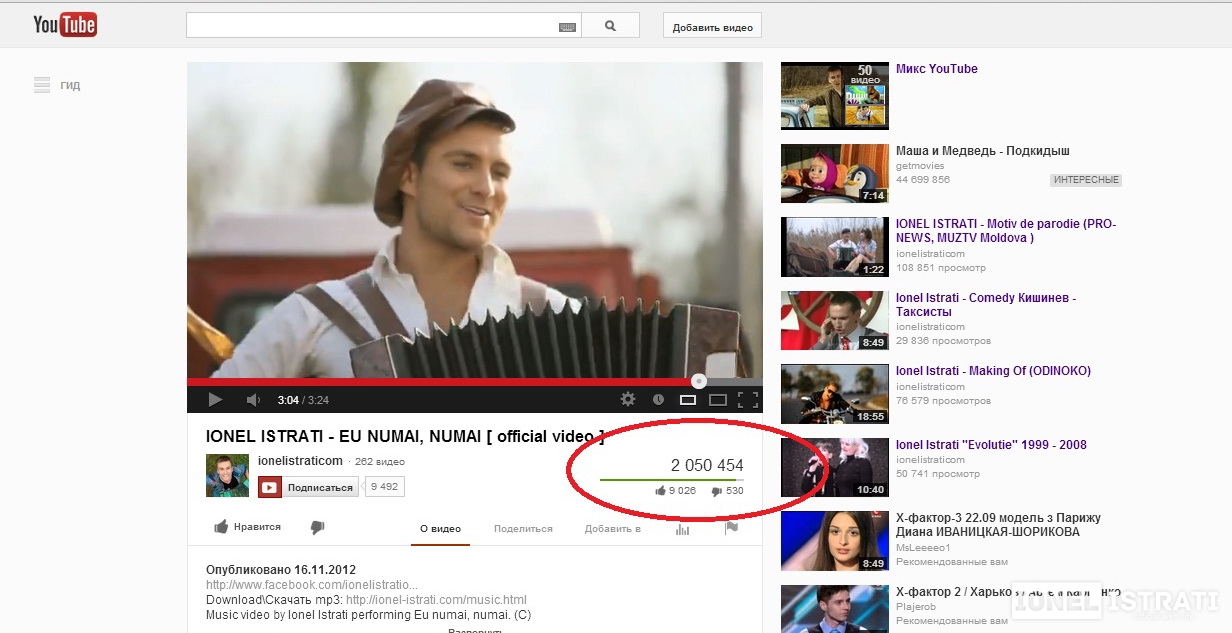Report the video using flag icon
The width and height of the screenshot is (1232, 633).
[x=731, y=528]
